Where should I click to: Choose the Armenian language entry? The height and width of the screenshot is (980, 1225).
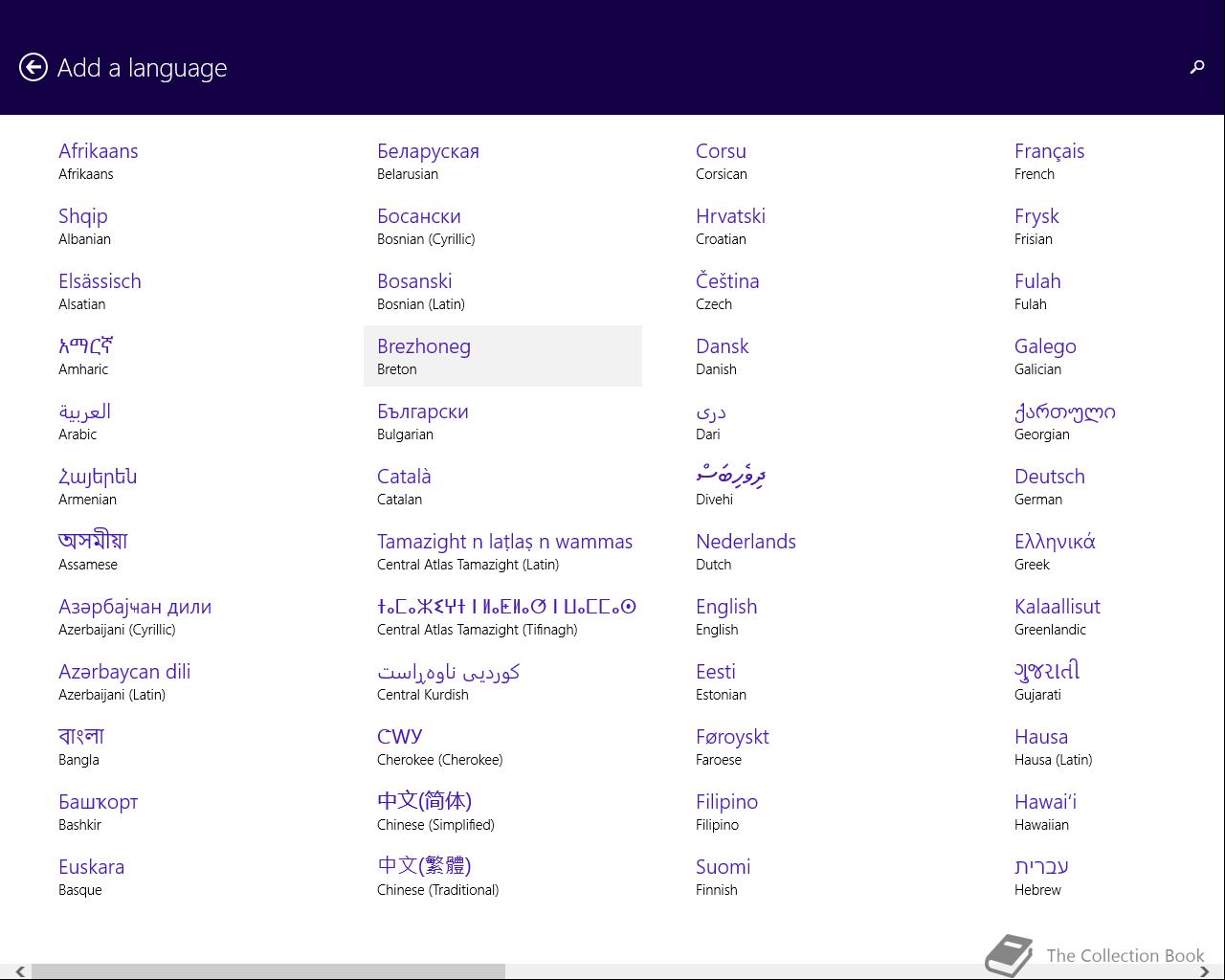[184, 486]
